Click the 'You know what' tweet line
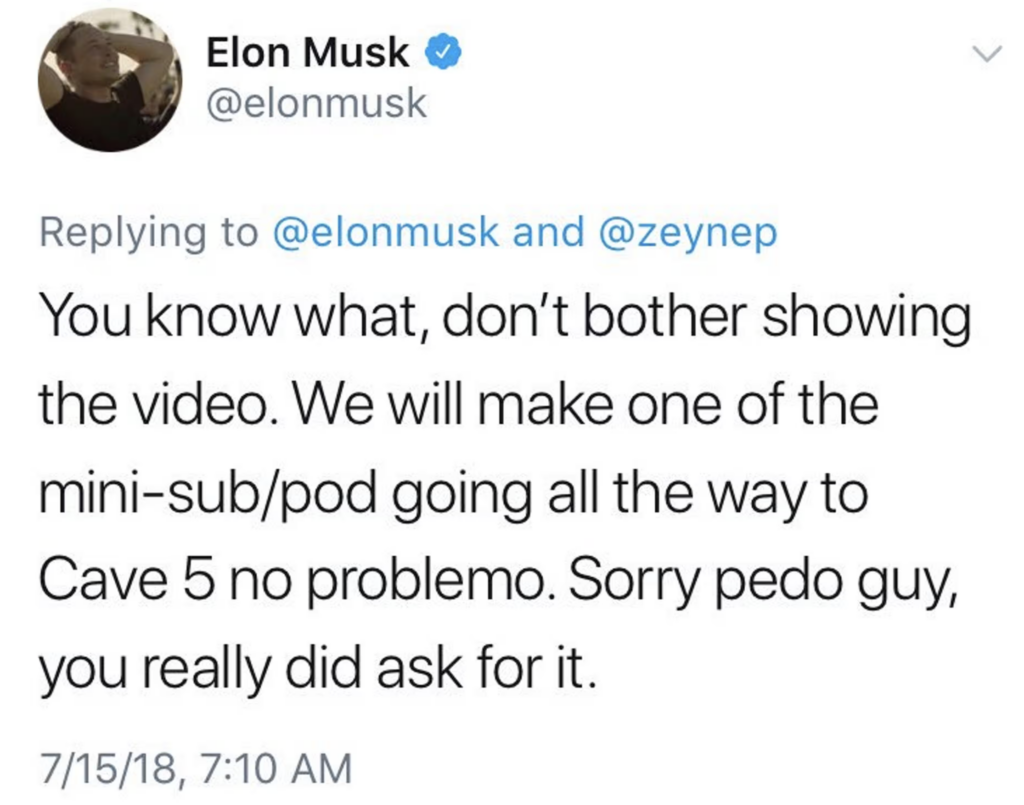This screenshot has height=805, width=1024. (505, 319)
